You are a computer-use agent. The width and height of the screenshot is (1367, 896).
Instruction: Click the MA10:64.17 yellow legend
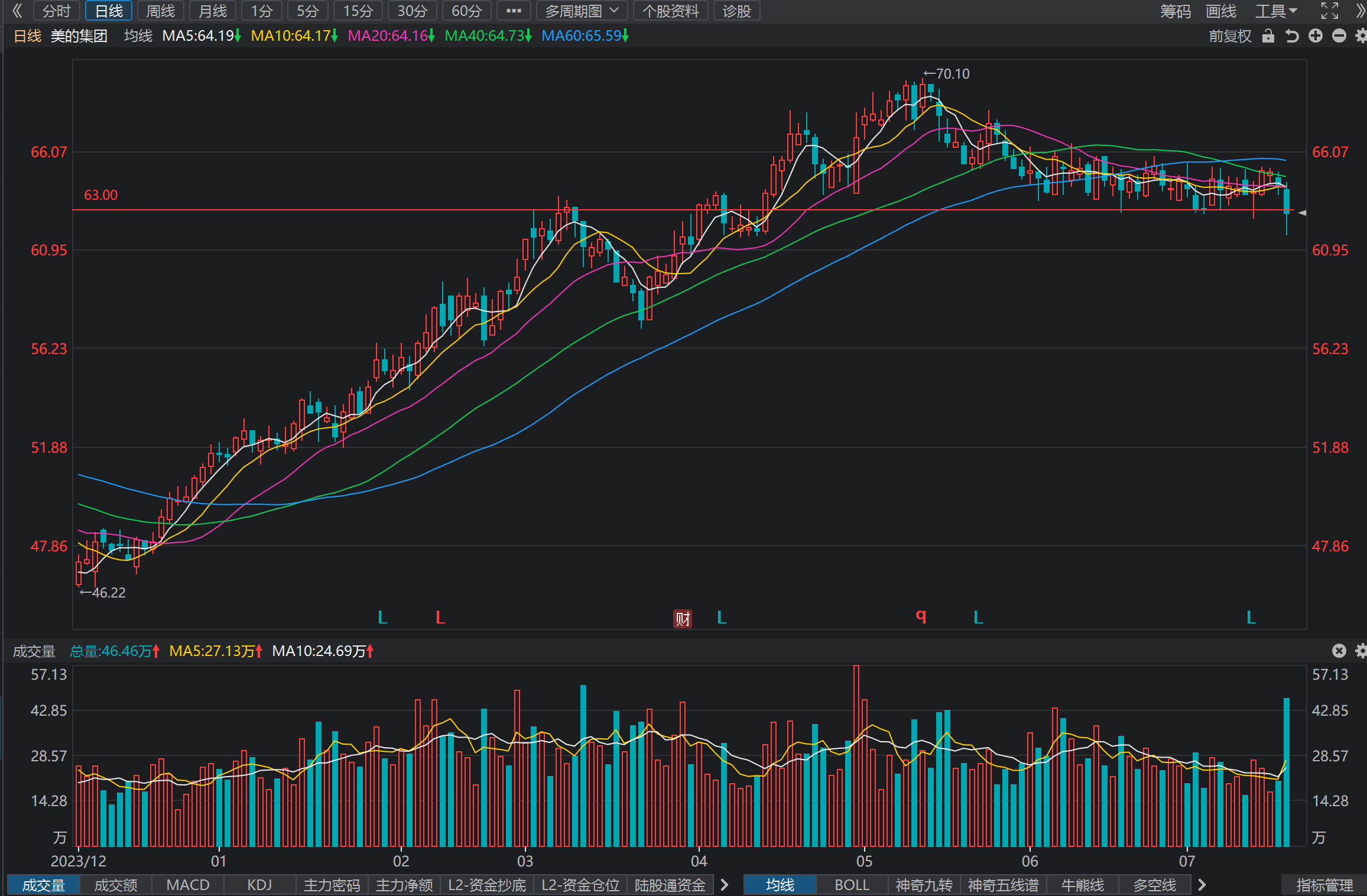[294, 36]
